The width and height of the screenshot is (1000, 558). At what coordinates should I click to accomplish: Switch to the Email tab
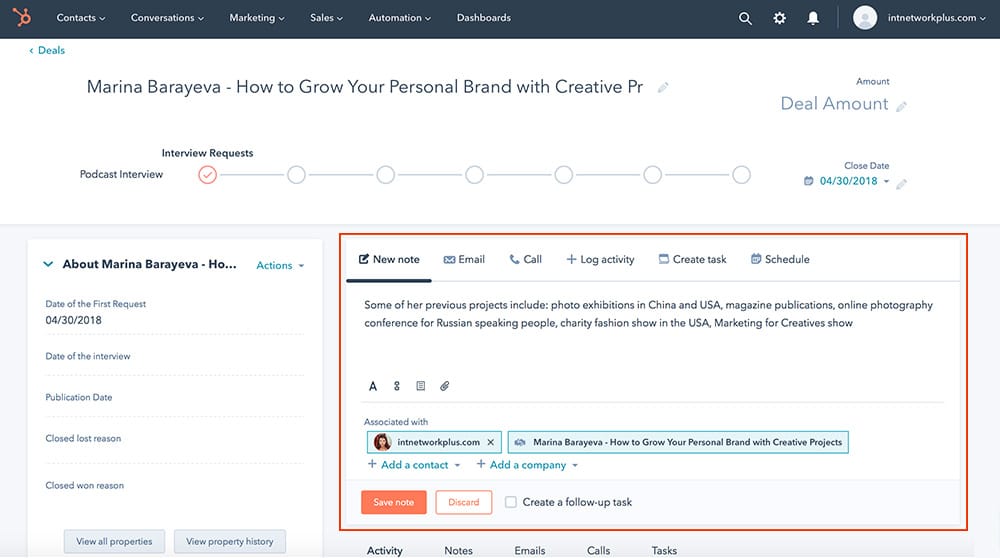pyautogui.click(x=464, y=260)
